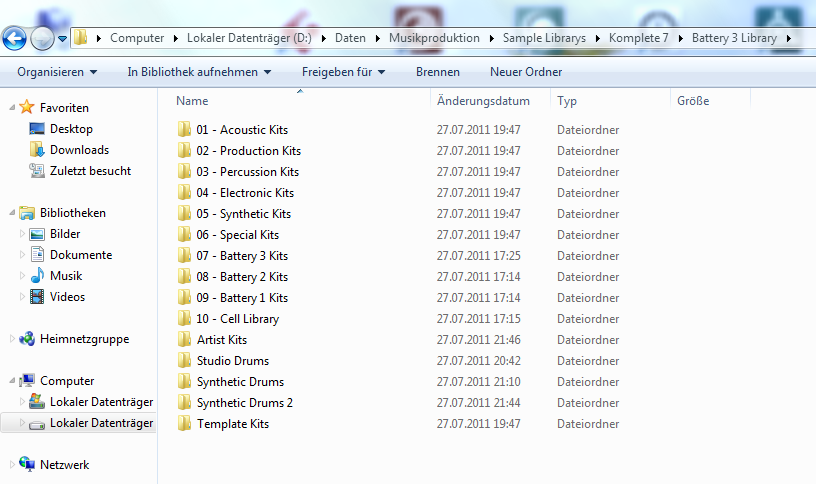The height and width of the screenshot is (484, 816).
Task: Click the folder icon of Studio Drums
Action: point(184,360)
